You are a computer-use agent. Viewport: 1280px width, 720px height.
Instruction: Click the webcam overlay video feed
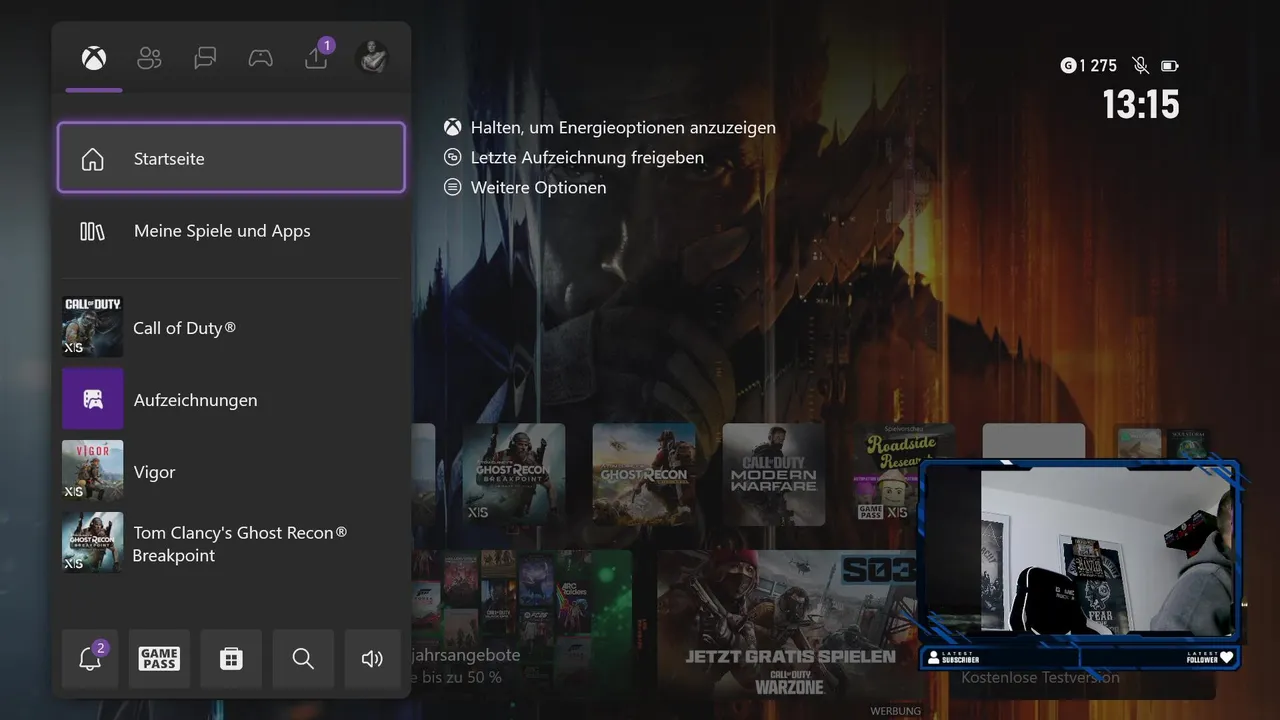[1109, 551]
